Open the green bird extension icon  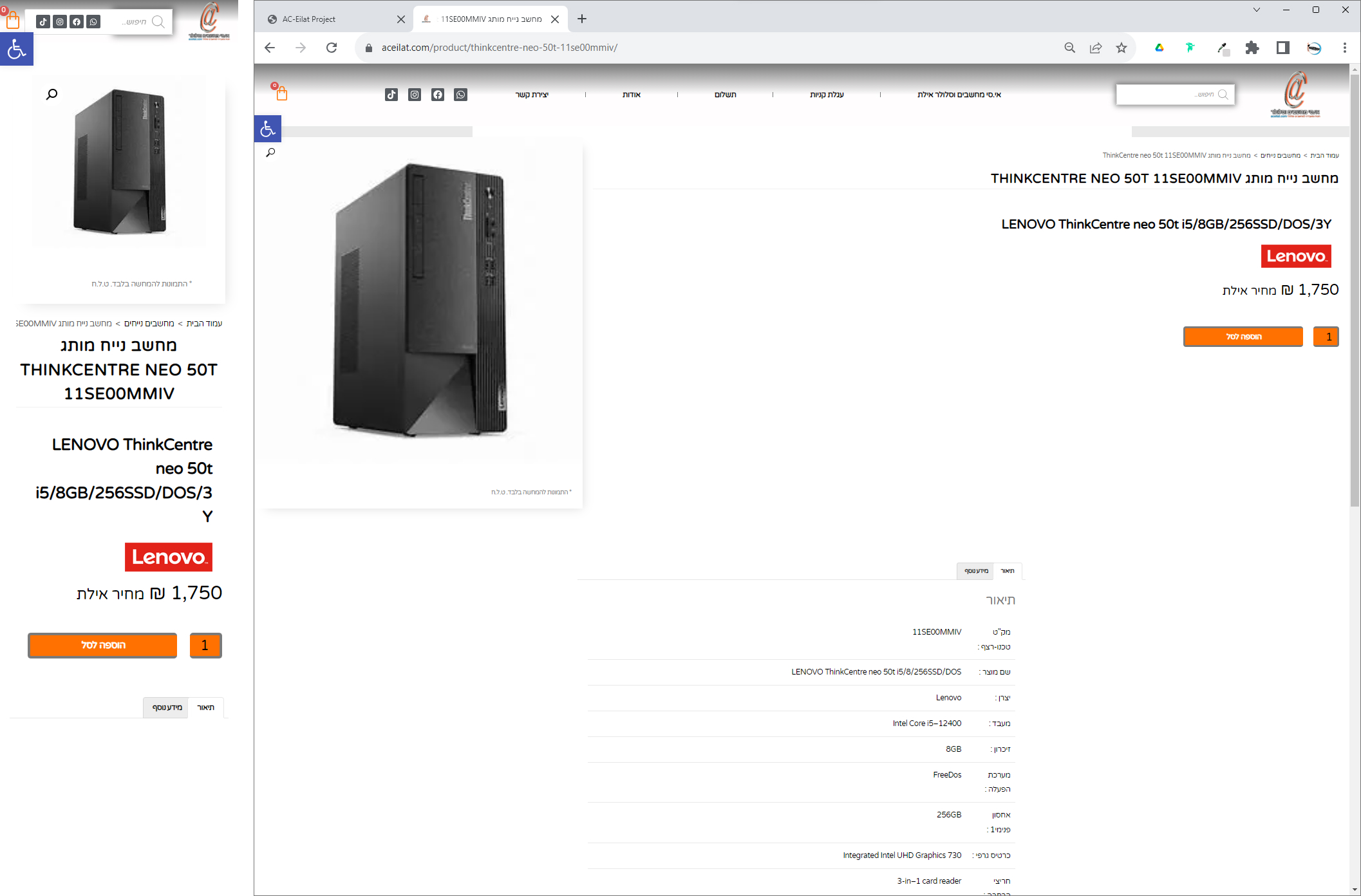click(1190, 48)
